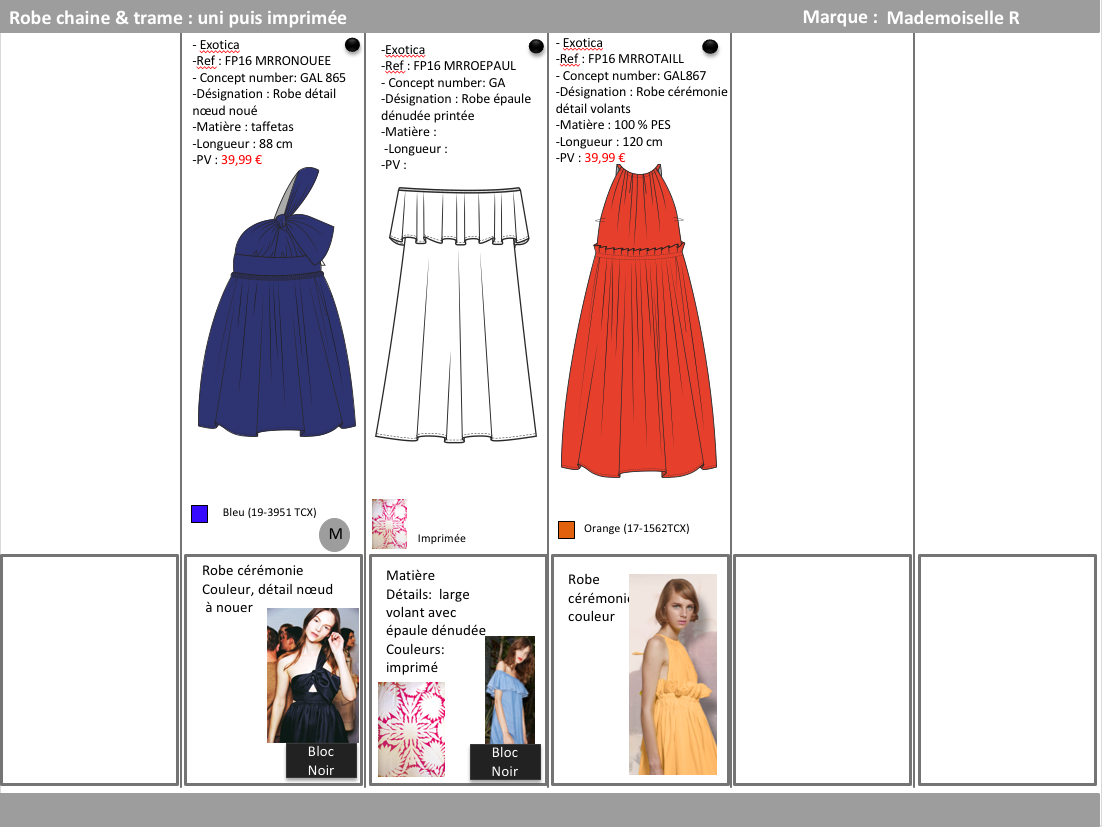Click the empty note box at far right
The image size is (1102, 827).
click(x=1007, y=670)
